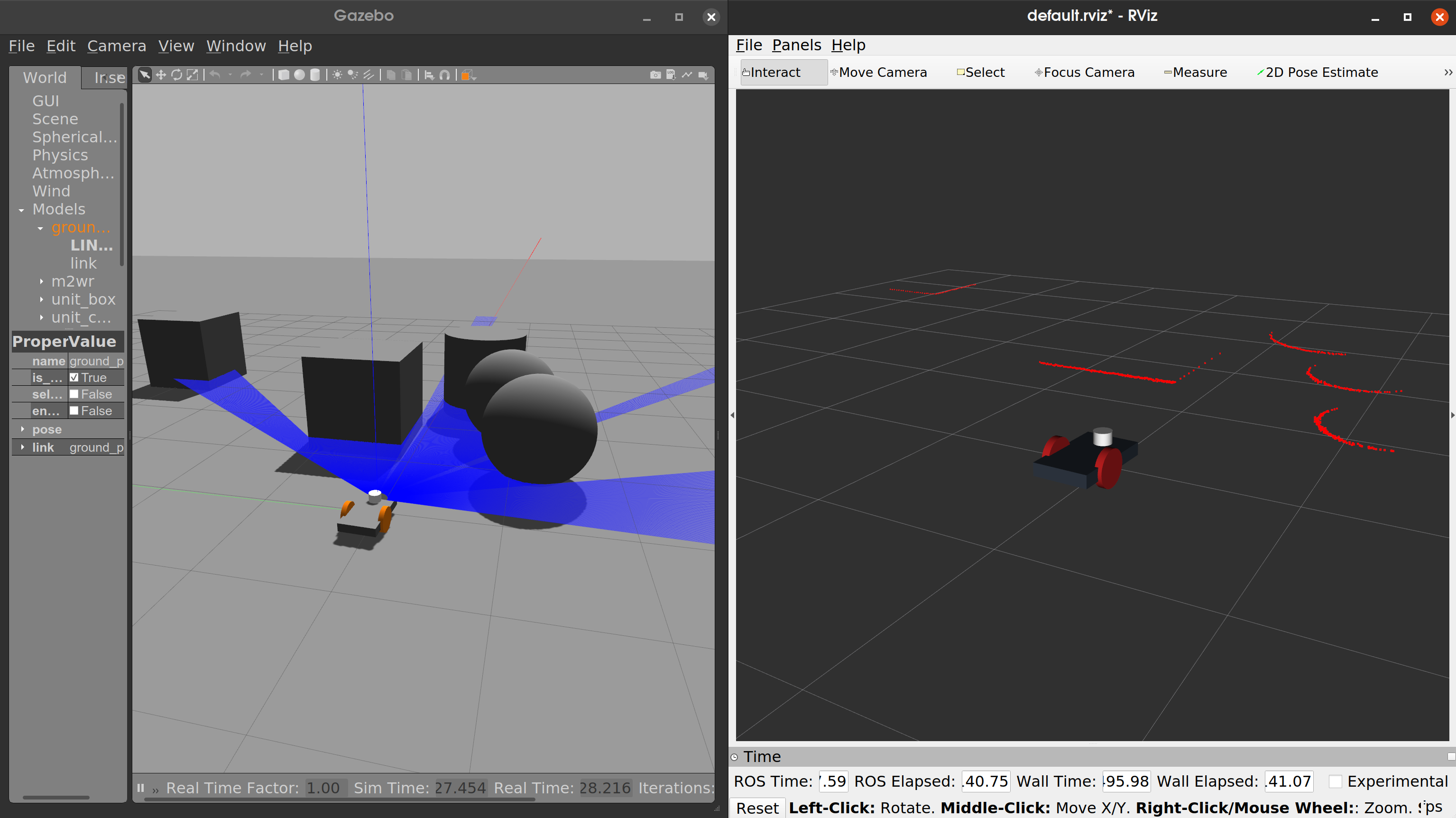Activate the Translate mode tool in Gazebo
Image resolution: width=1456 pixels, height=818 pixels.
(161, 74)
